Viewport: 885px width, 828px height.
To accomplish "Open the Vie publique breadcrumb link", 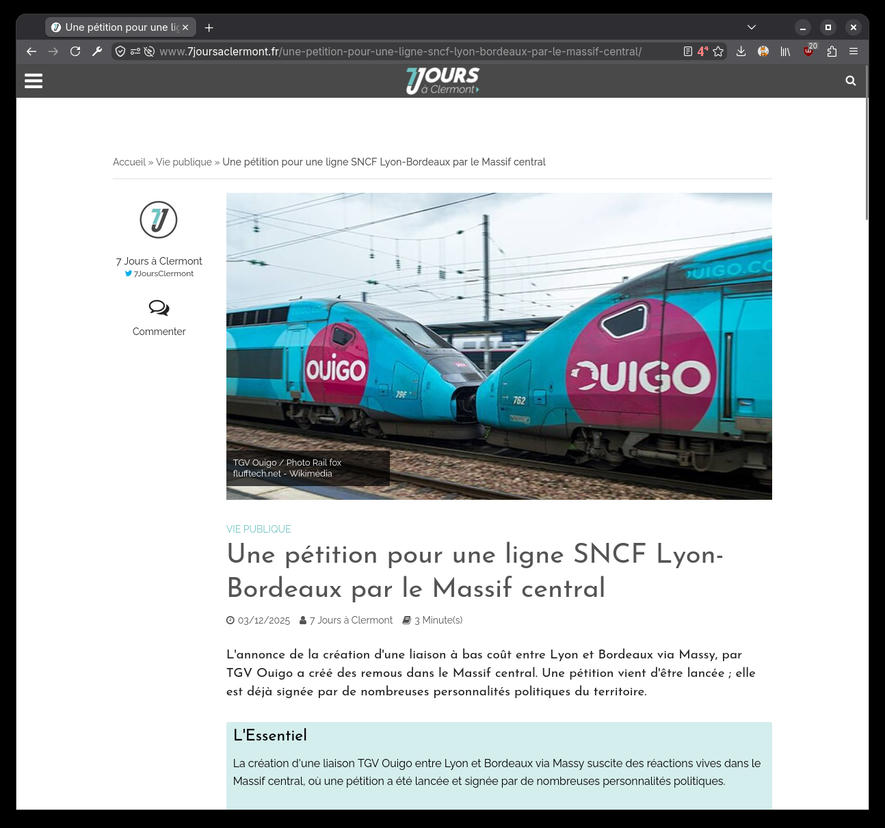I will (183, 162).
